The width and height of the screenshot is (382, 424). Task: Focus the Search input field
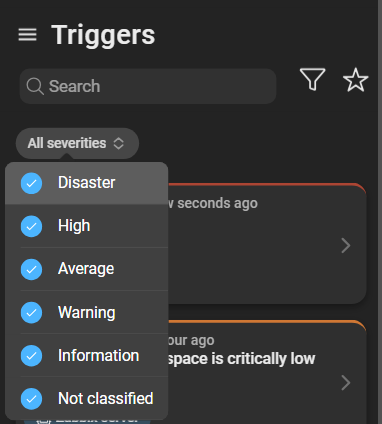tap(148, 86)
